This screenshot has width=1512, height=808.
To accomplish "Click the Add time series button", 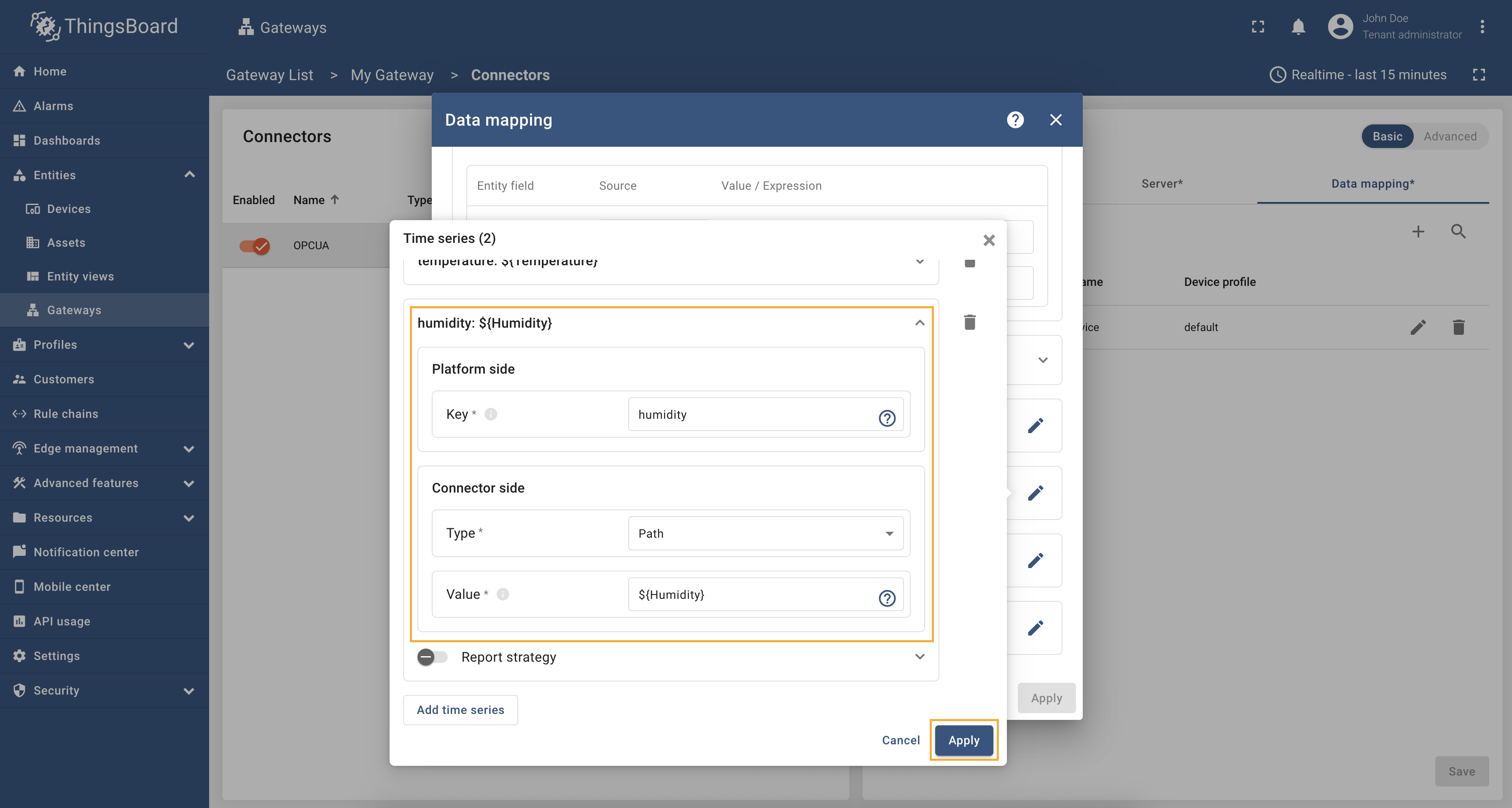I will 460,710.
